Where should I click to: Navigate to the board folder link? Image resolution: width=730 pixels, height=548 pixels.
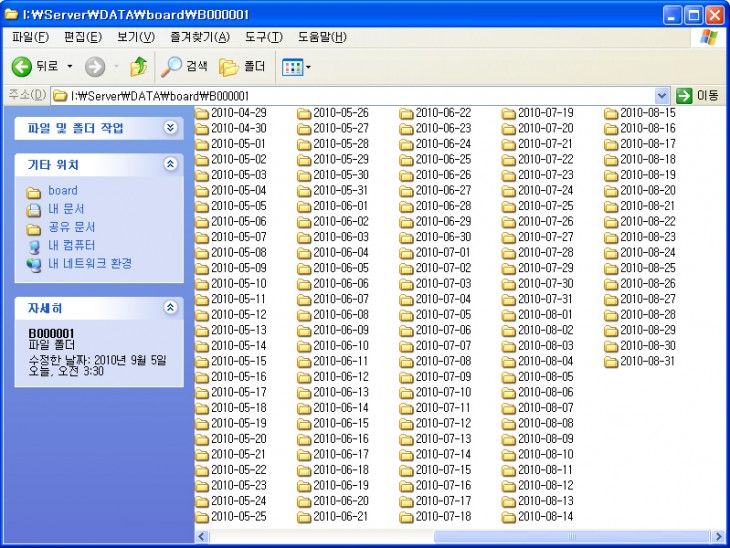pos(62,191)
